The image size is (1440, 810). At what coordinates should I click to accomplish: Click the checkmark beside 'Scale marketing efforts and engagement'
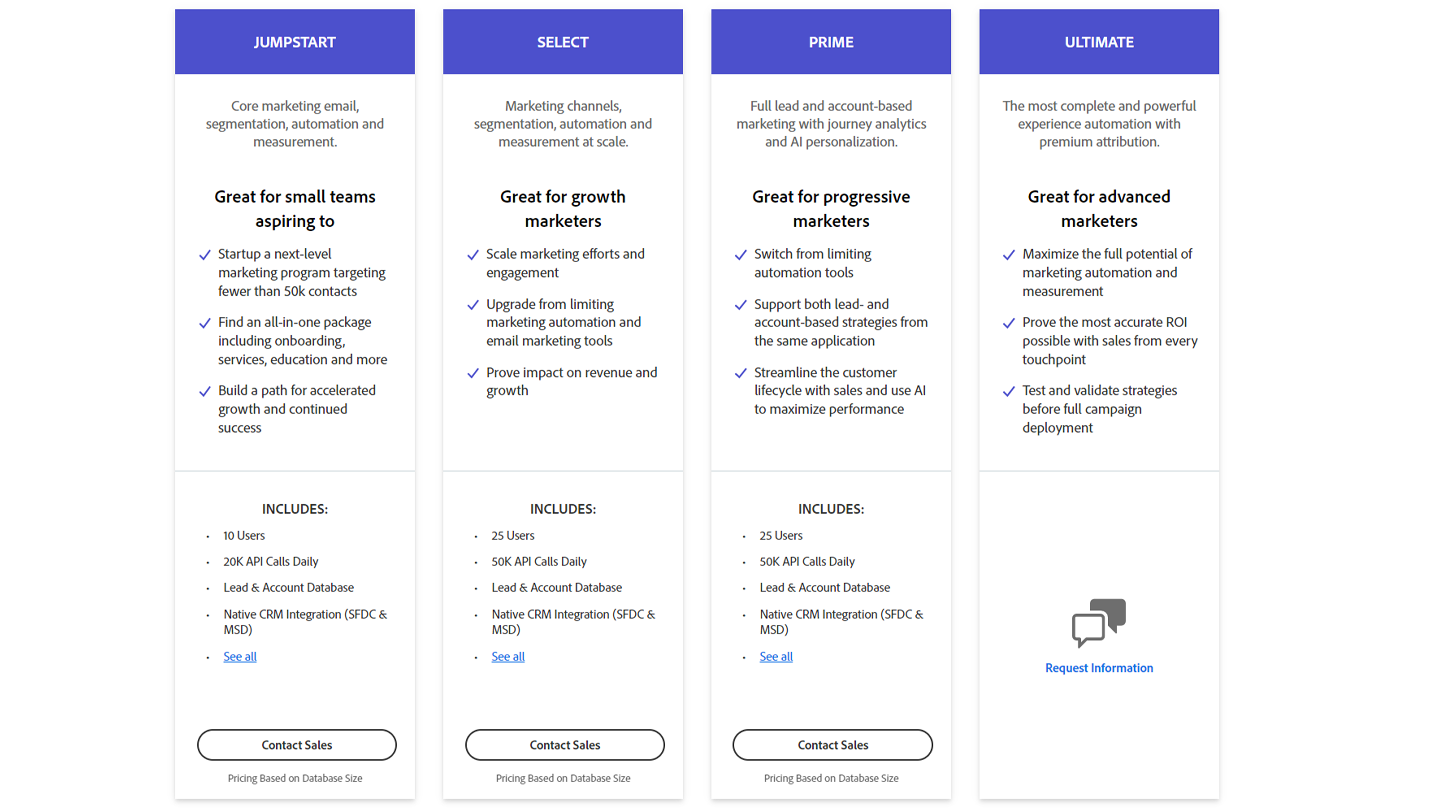coord(473,255)
